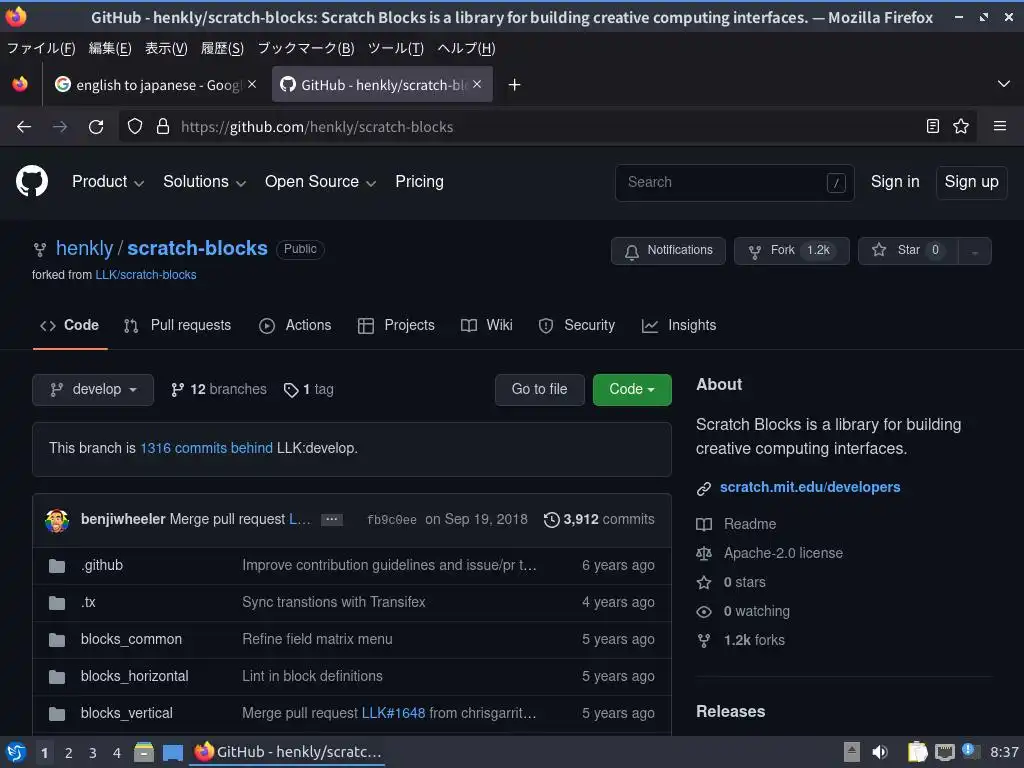Reload the page with the refresh icon
This screenshot has height=768, width=1024.
coord(96,127)
